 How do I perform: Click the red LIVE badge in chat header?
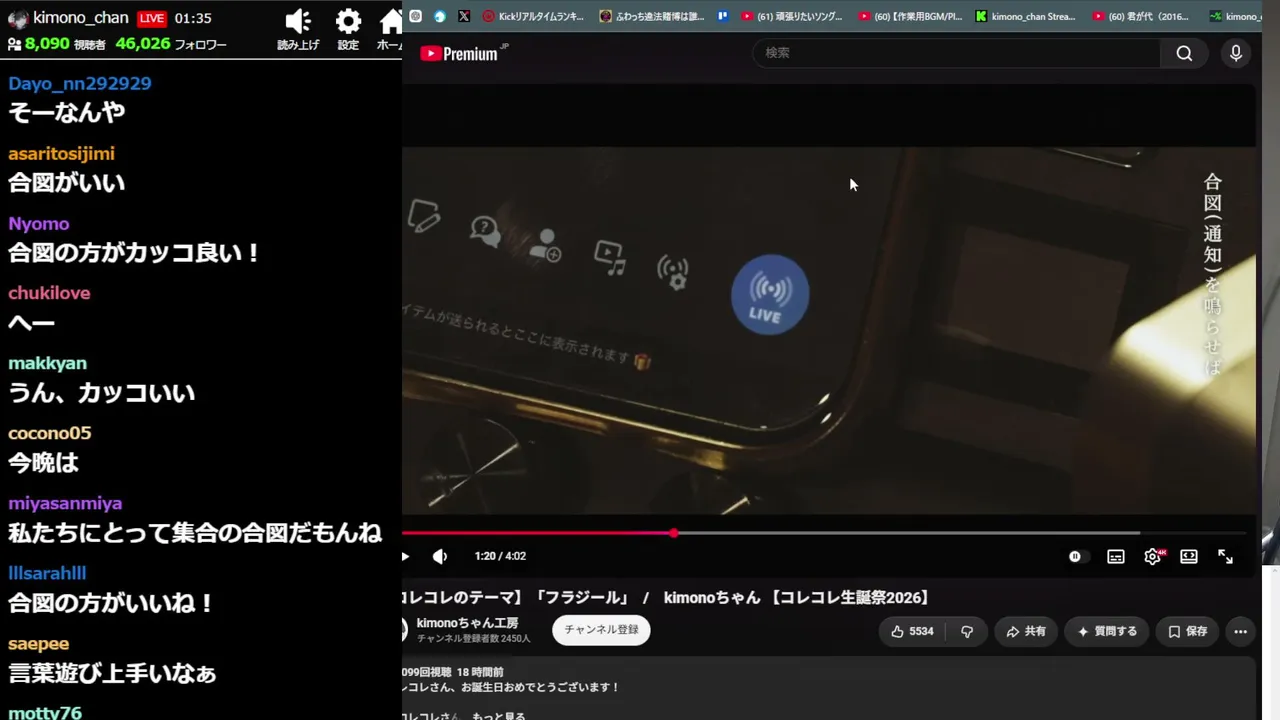point(151,19)
